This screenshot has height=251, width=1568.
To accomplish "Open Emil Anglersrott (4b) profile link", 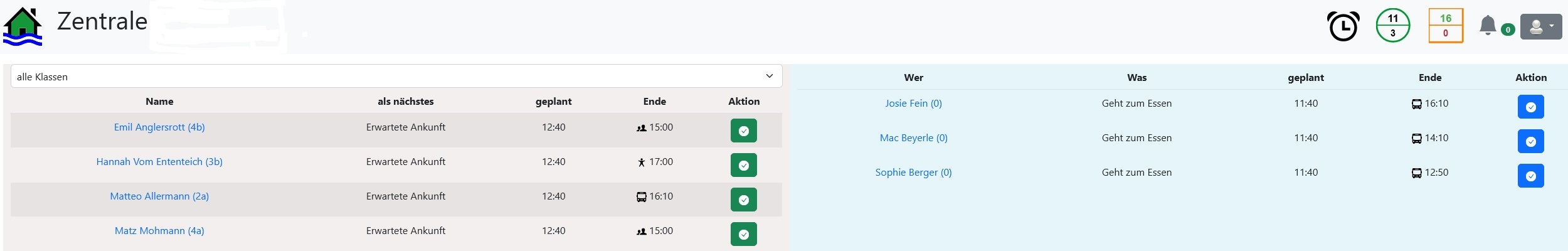I will pyautogui.click(x=159, y=127).
